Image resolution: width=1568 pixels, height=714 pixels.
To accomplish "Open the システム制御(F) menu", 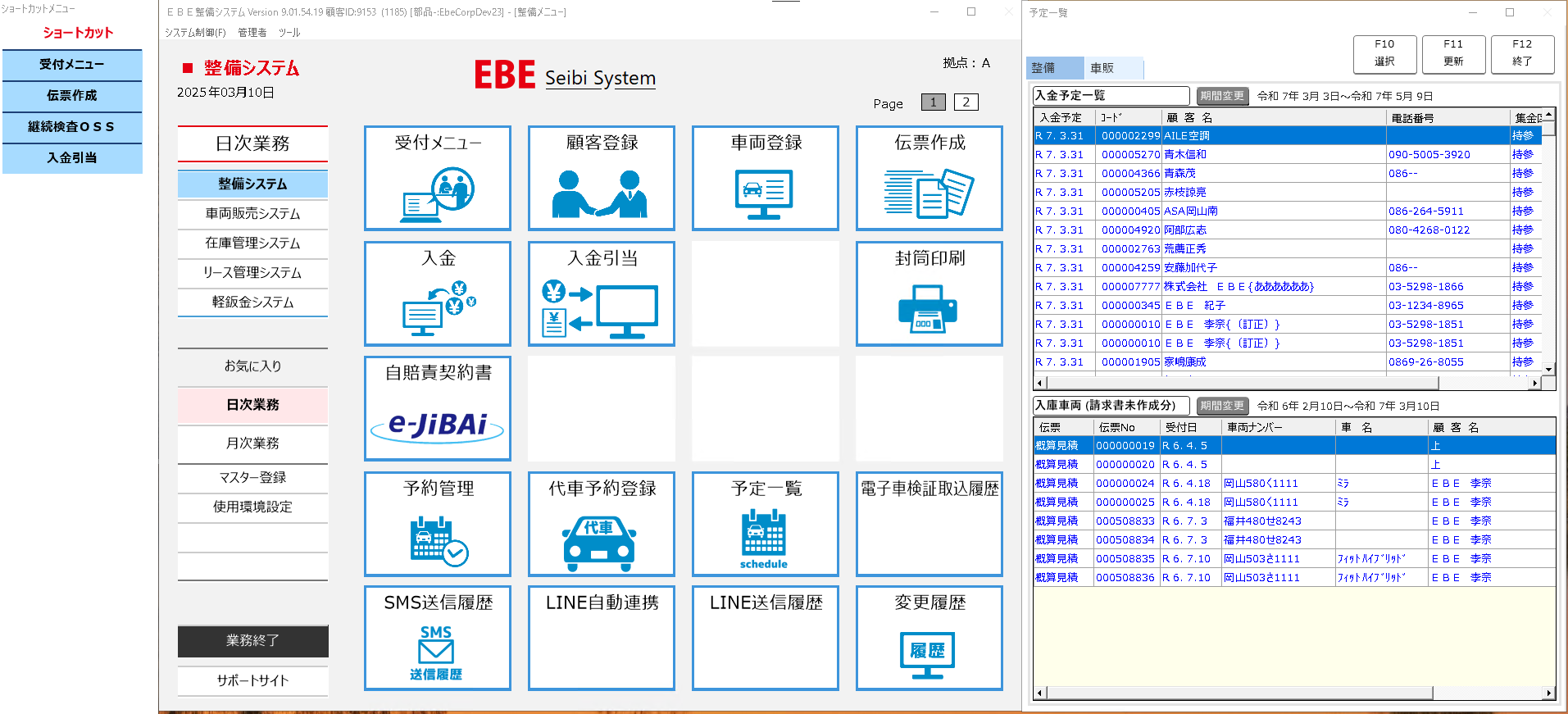I will [x=195, y=33].
